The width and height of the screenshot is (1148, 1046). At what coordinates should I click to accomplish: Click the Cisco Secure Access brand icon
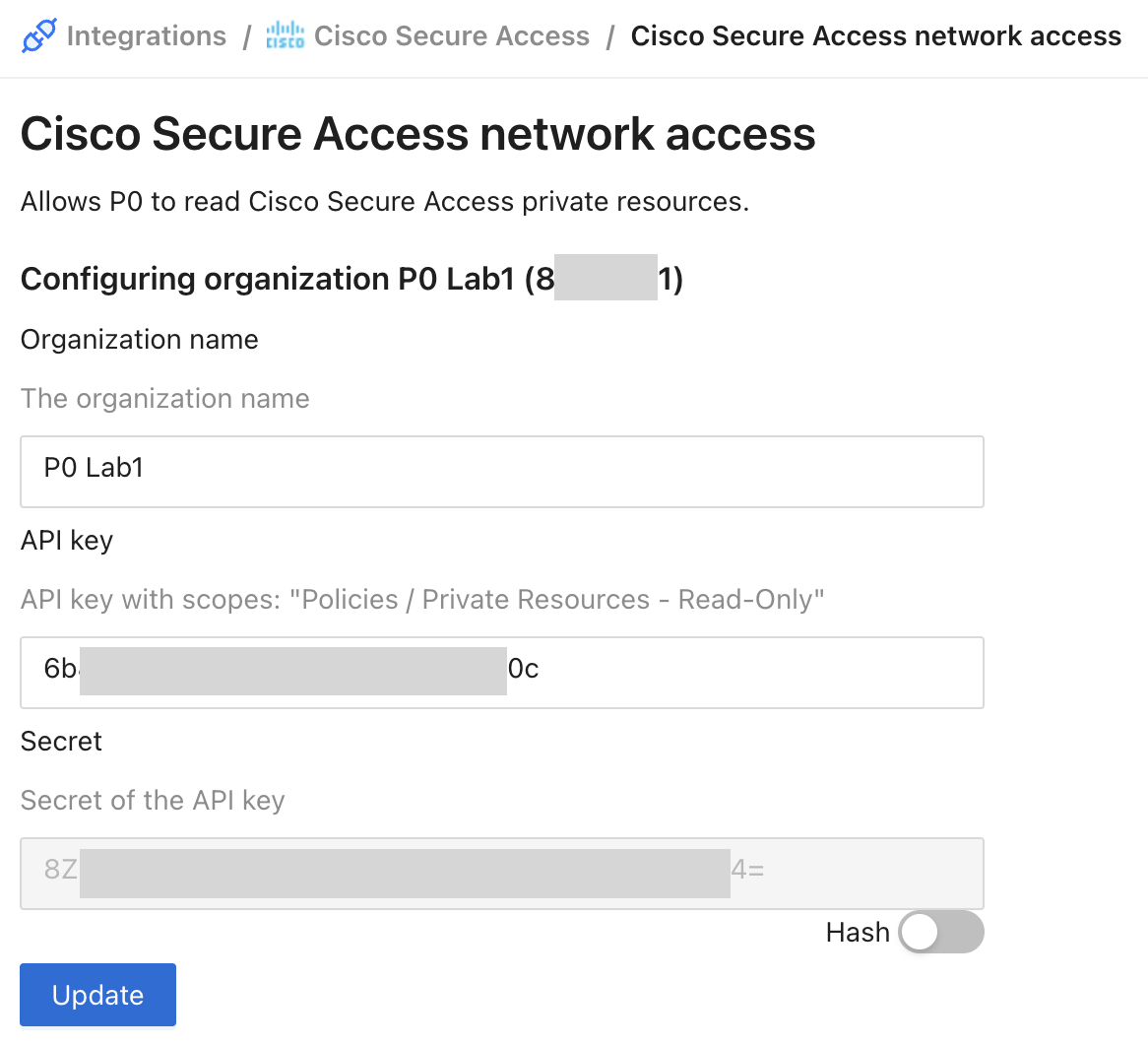tap(285, 35)
